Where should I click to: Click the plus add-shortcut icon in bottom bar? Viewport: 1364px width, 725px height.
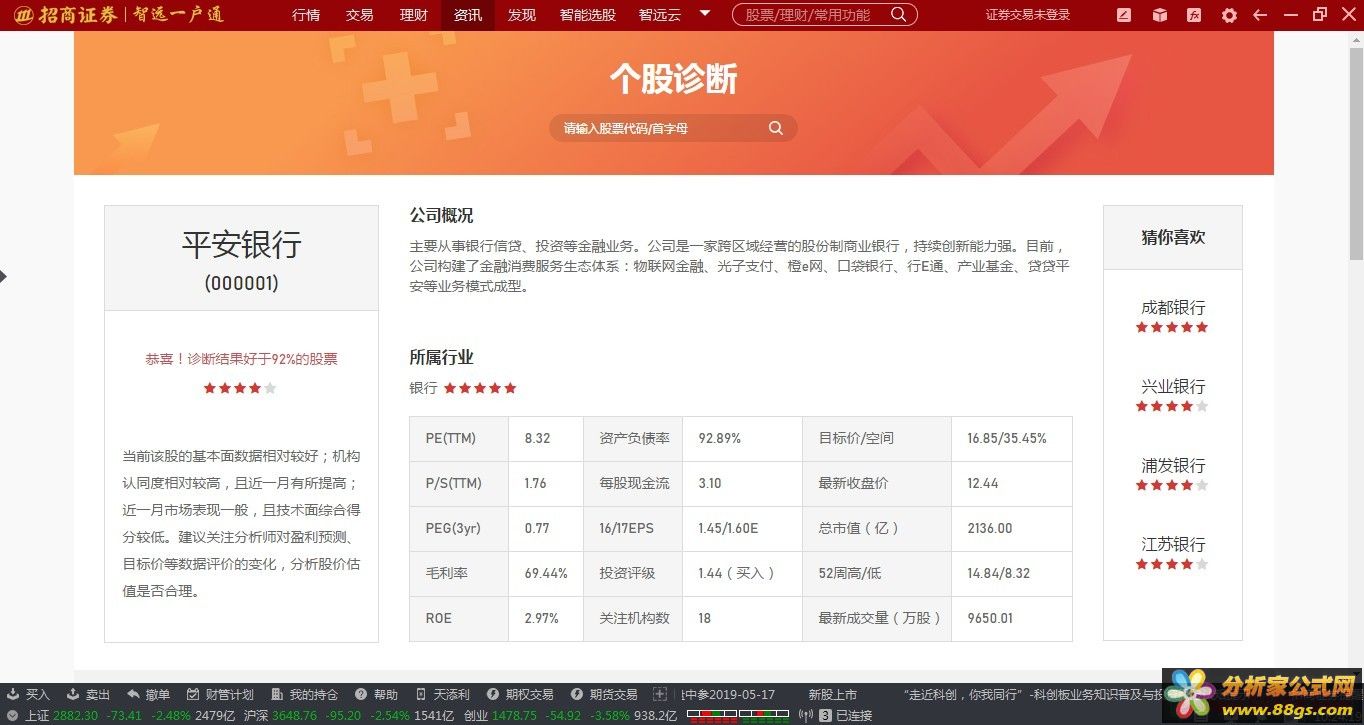coord(659,694)
